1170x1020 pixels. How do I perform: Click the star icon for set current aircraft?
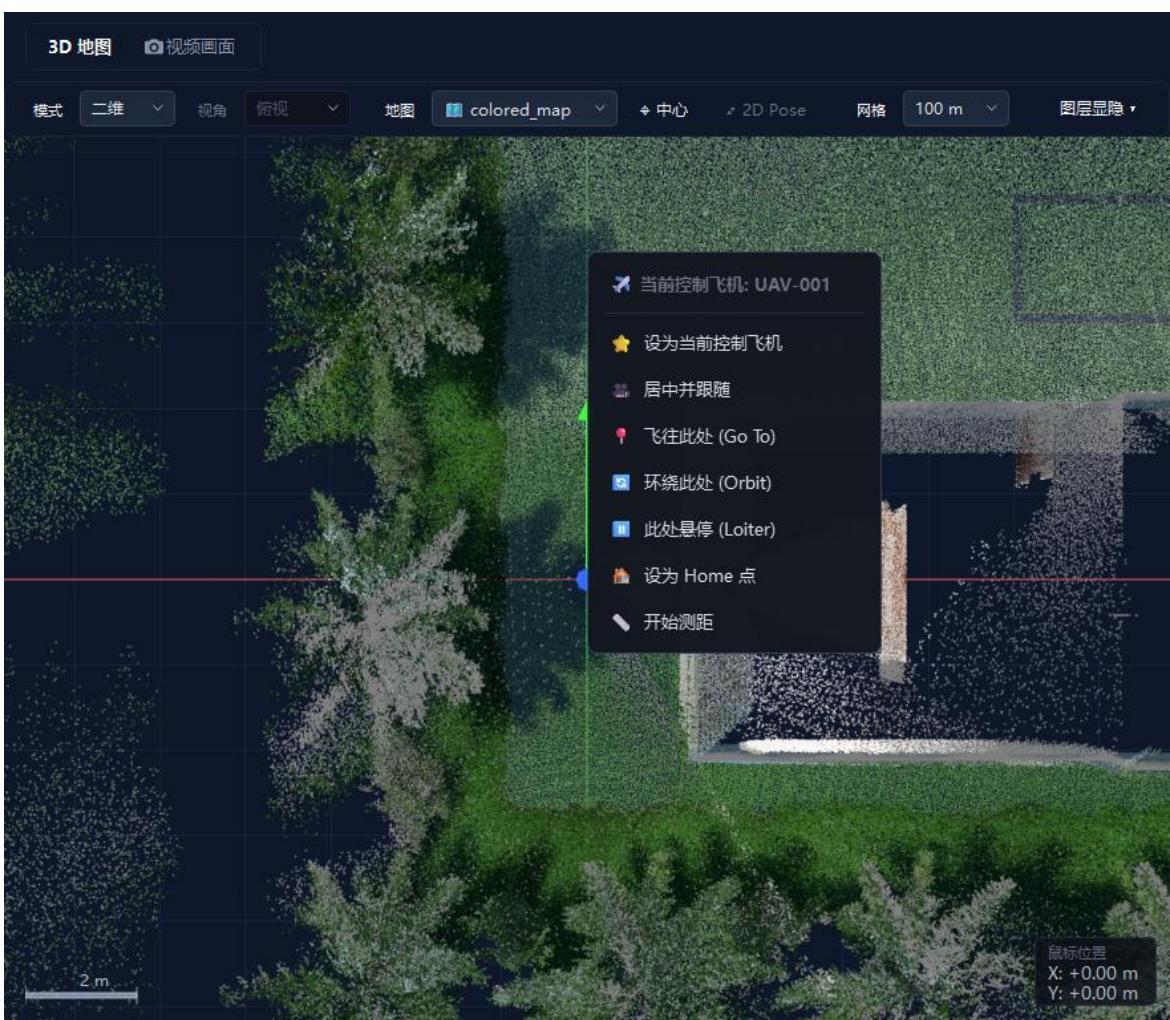coord(621,343)
